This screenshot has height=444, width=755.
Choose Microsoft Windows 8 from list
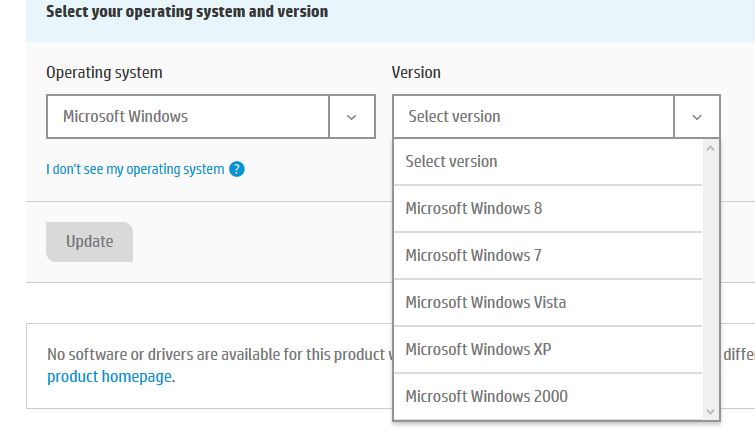[x=548, y=209]
